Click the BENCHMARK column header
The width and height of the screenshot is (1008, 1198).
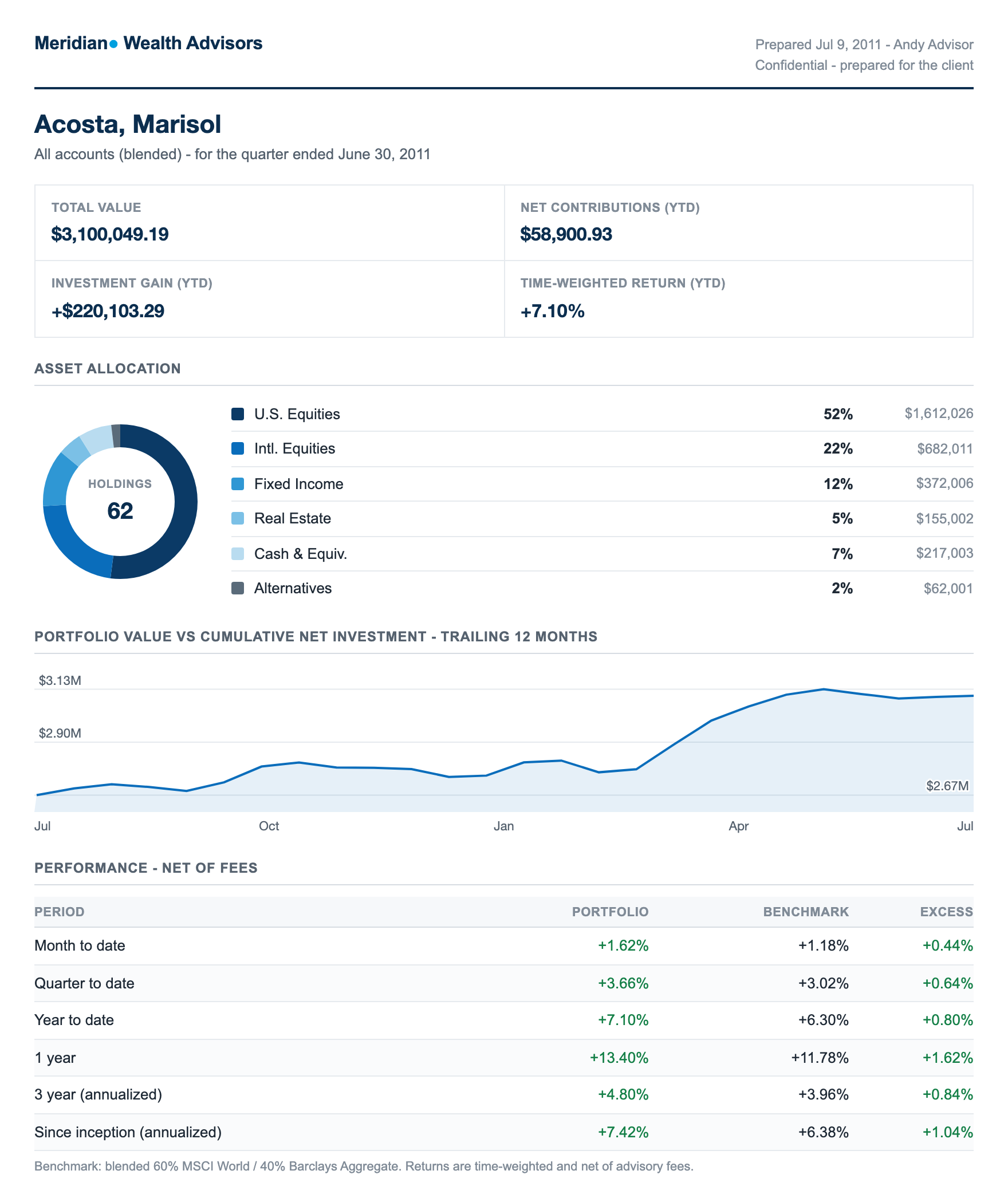806,912
